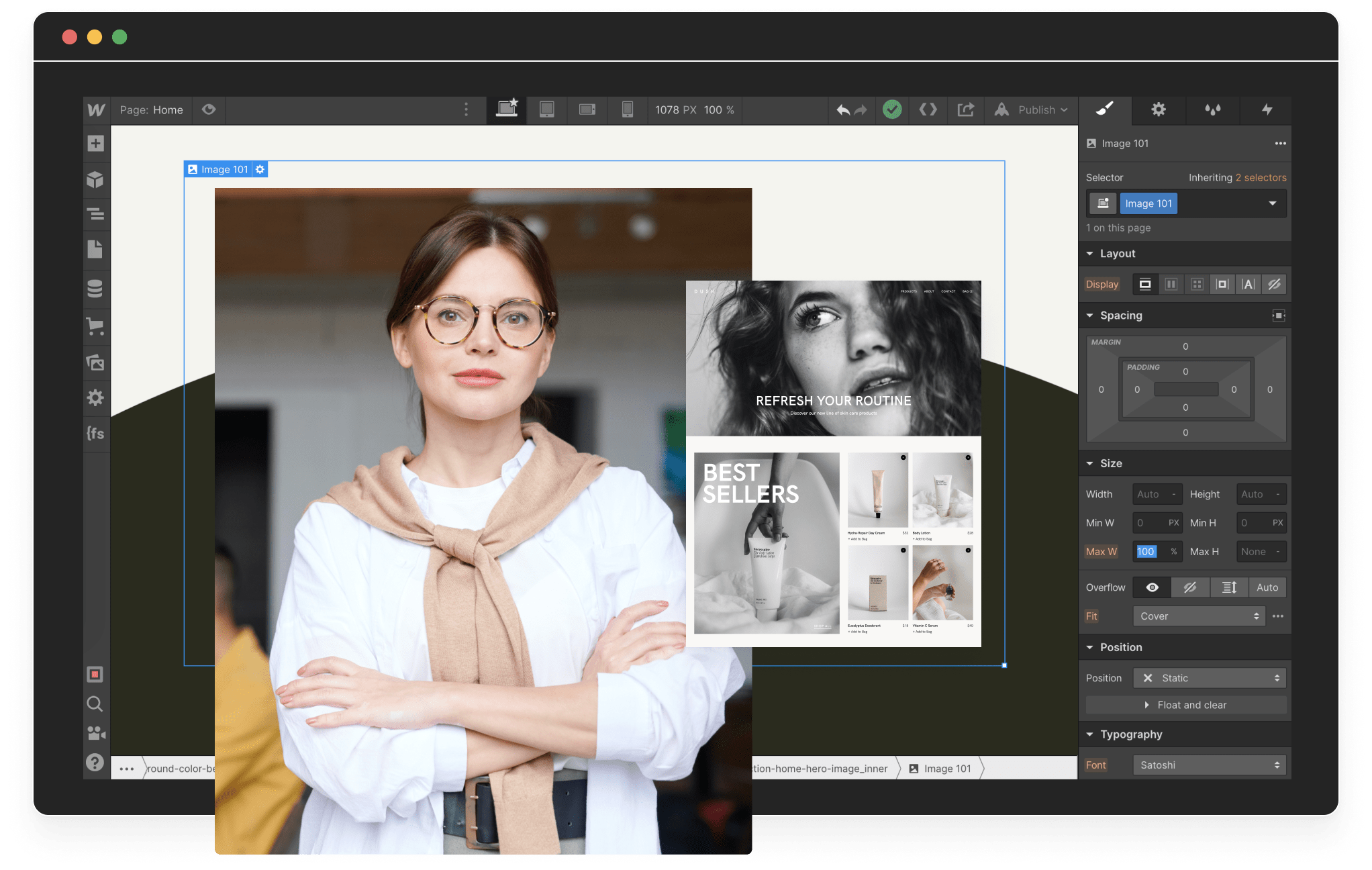This screenshot has width=1372, height=870.
Task: Open the Ecommerce cart panel
Action: [x=95, y=327]
